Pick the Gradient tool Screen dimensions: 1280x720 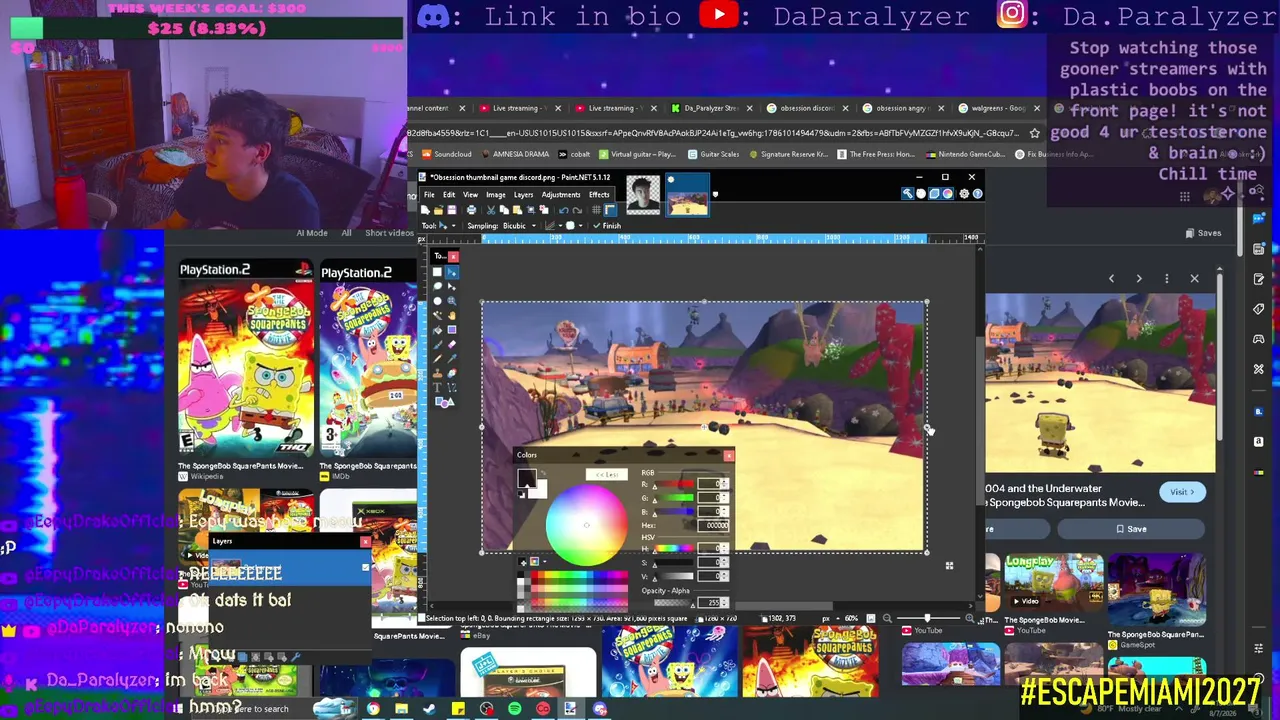click(452, 329)
